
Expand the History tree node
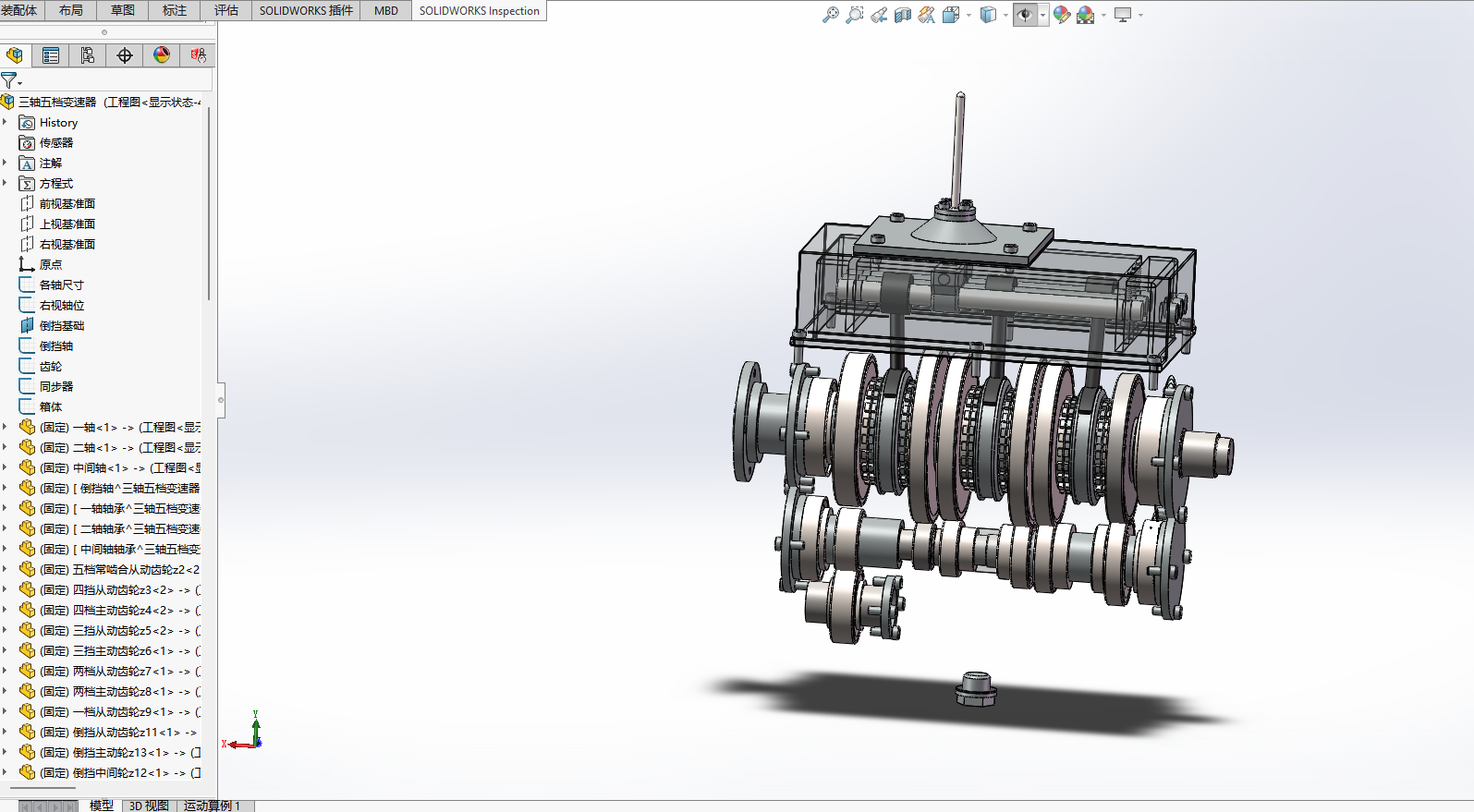click(x=5, y=122)
